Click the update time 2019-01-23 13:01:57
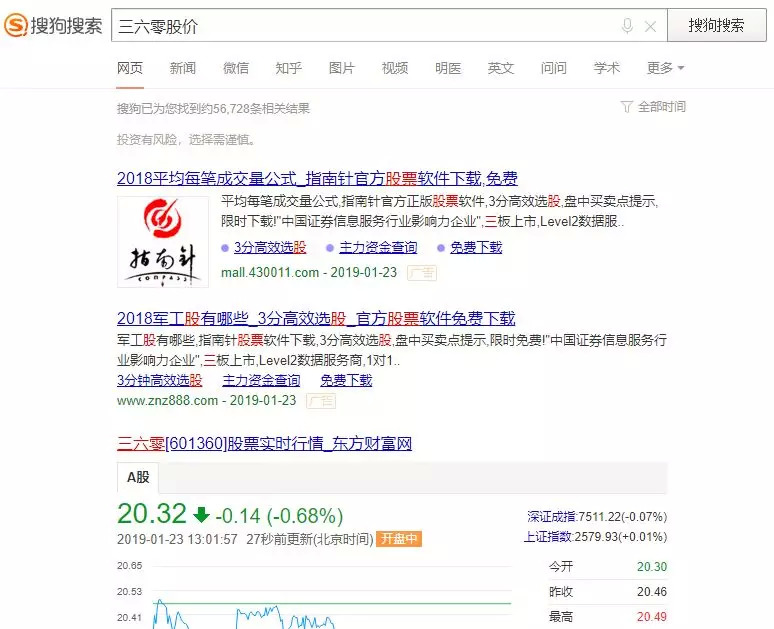The image size is (774, 629). pyautogui.click(x=177, y=539)
